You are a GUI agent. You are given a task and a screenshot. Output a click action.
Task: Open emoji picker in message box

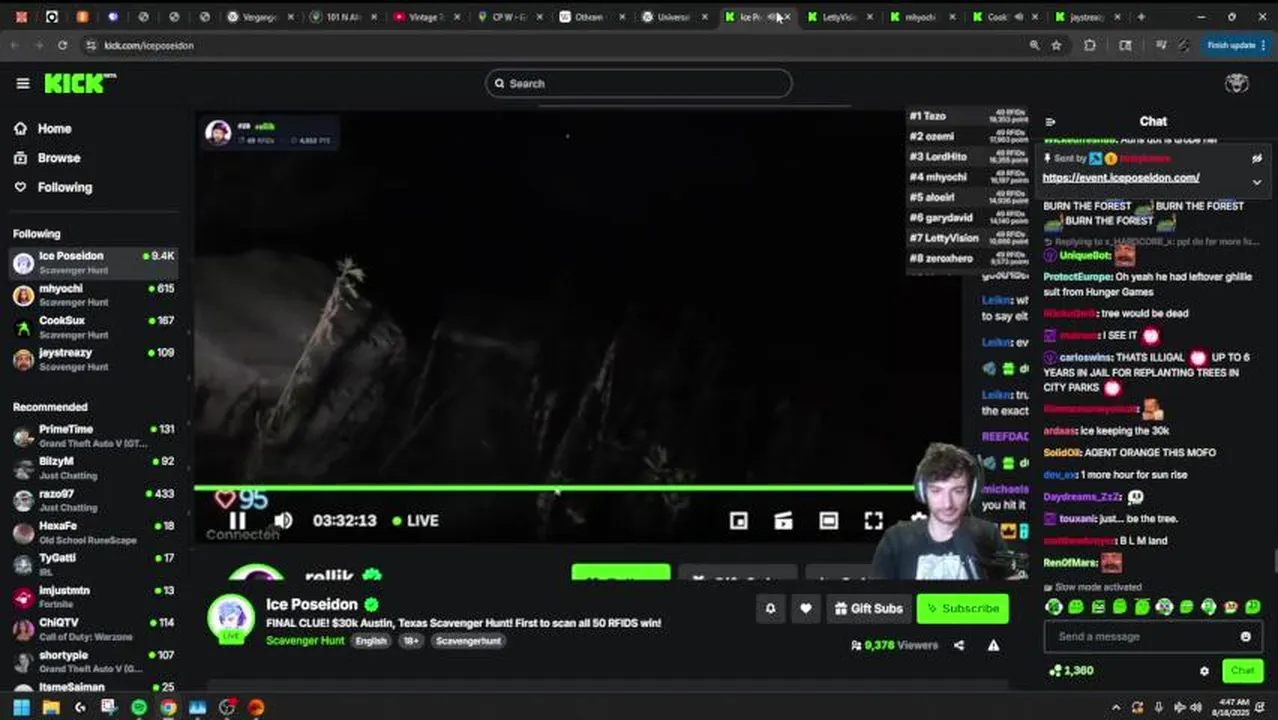pos(1246,636)
